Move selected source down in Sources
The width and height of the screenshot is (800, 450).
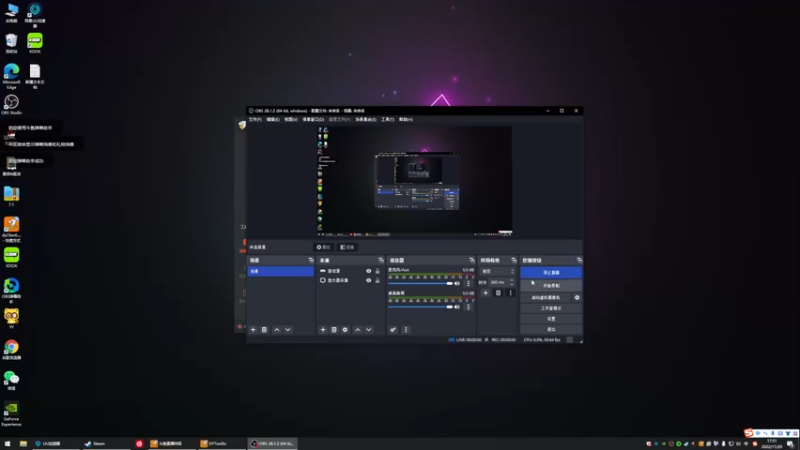coord(369,330)
